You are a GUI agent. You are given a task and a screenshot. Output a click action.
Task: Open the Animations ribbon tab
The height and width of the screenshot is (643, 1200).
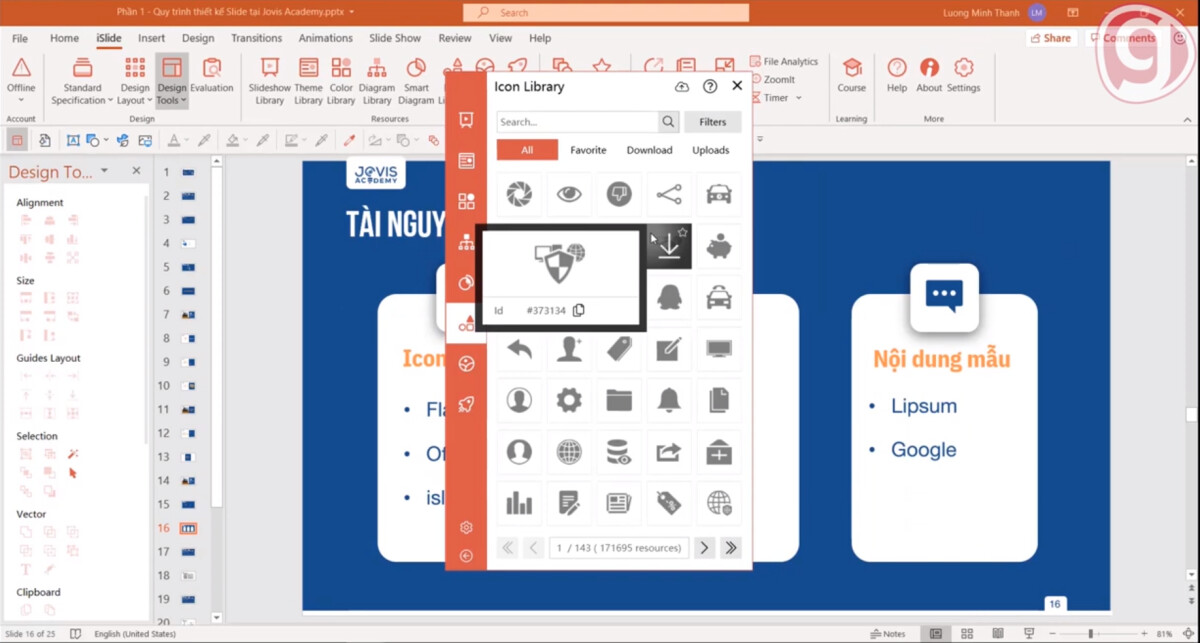(x=325, y=38)
